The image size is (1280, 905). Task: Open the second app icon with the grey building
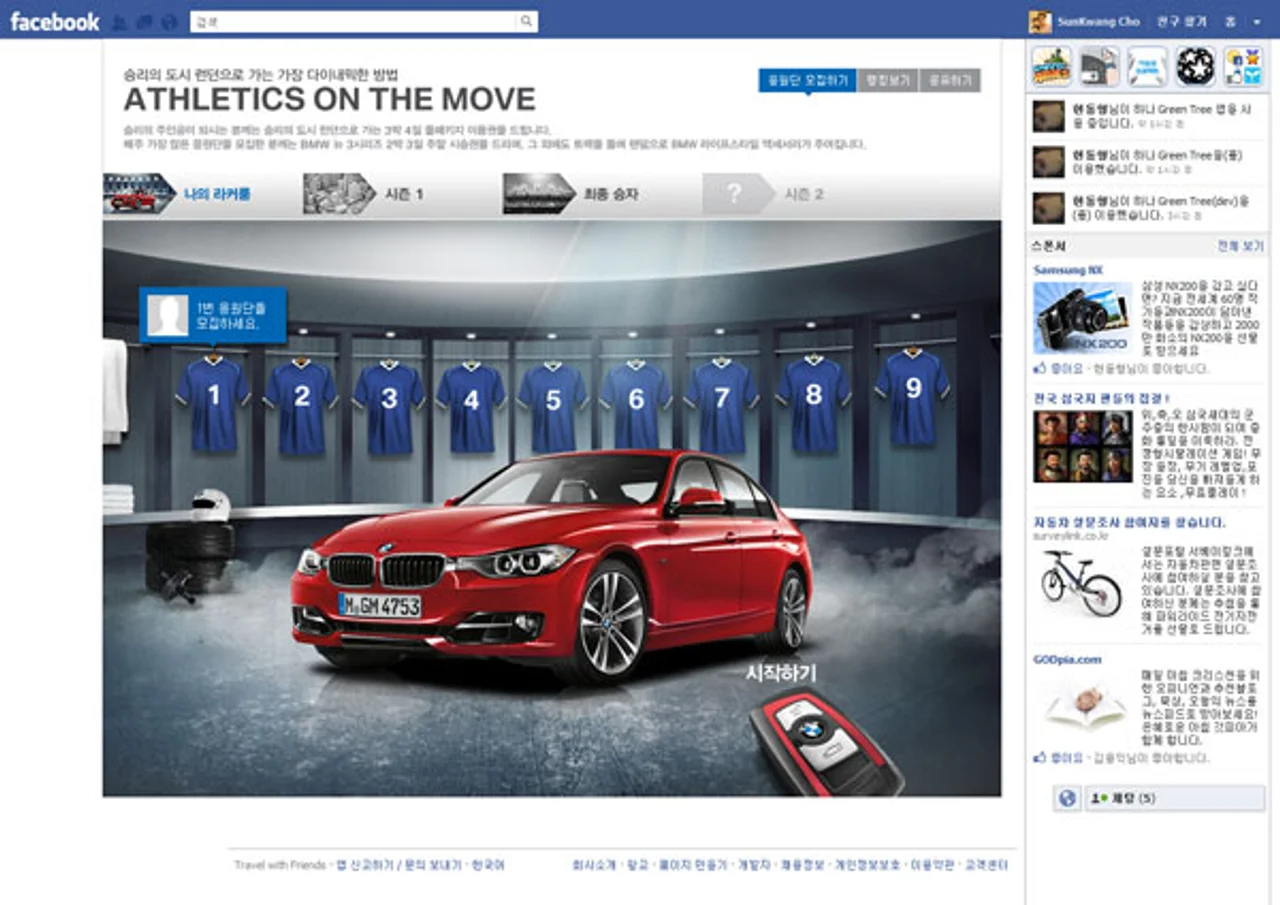click(x=1100, y=66)
